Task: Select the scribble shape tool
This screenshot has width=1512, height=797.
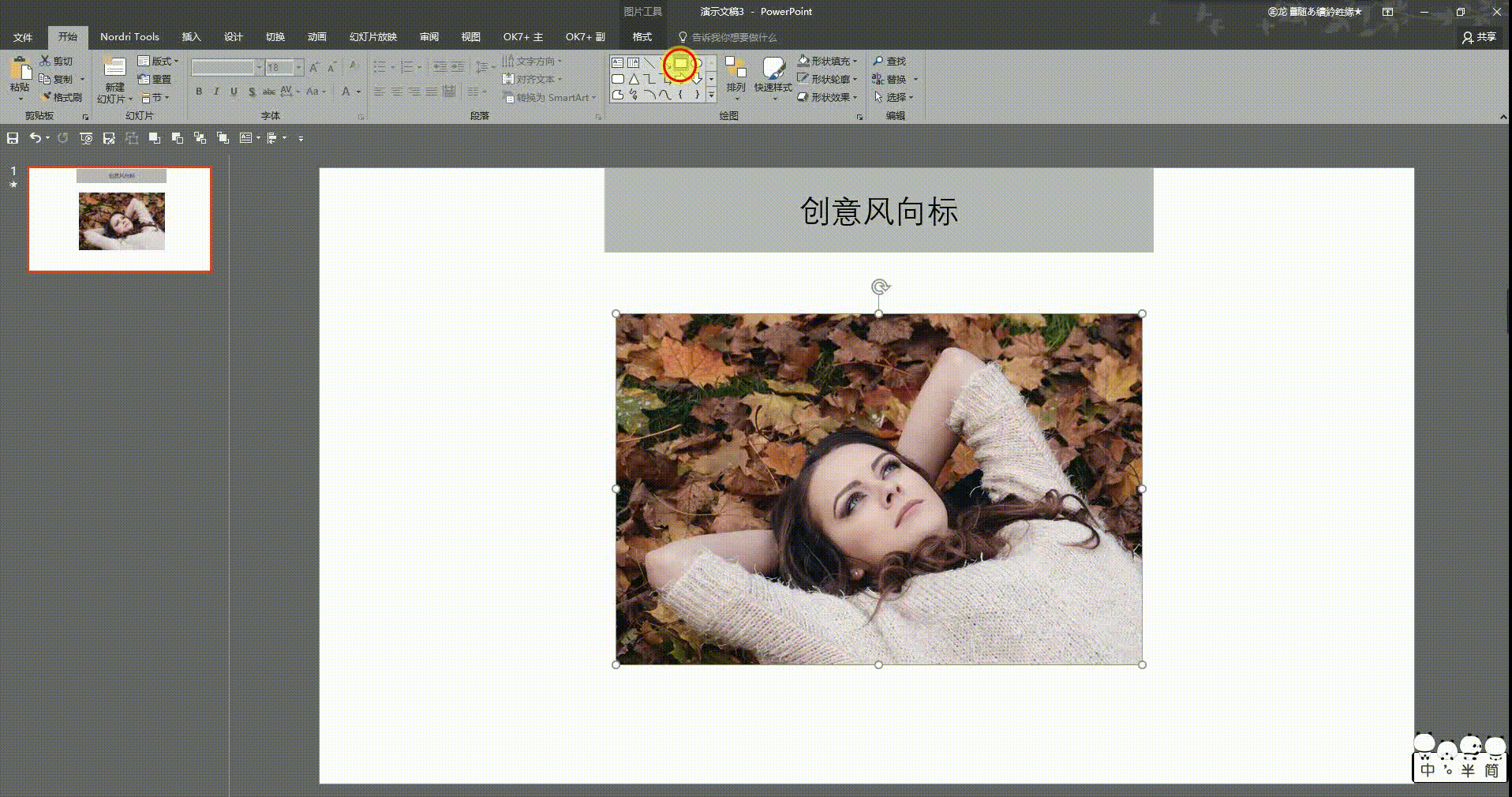Action: click(x=633, y=95)
